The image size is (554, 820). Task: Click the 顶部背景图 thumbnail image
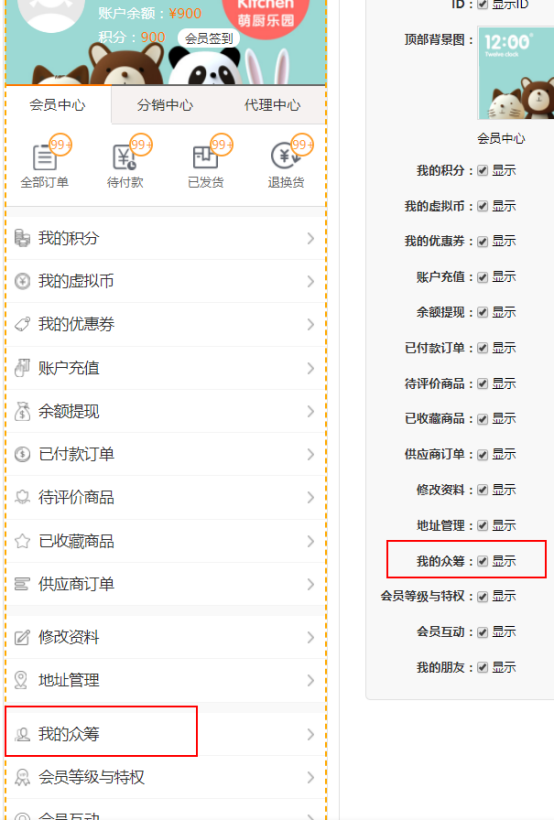click(x=516, y=74)
